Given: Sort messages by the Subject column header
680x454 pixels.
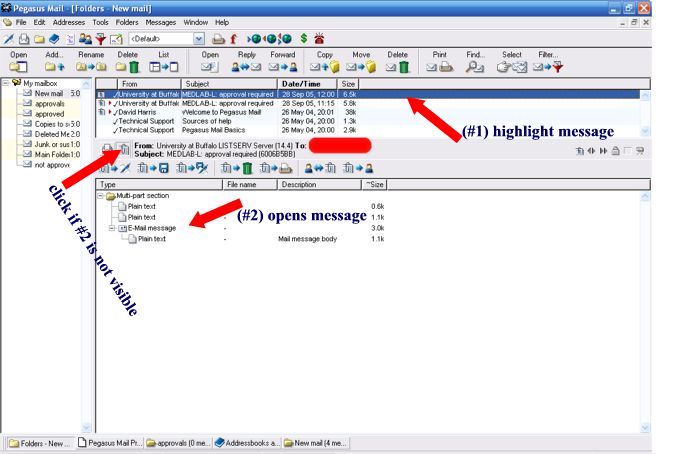Looking at the screenshot, I should click(229, 84).
